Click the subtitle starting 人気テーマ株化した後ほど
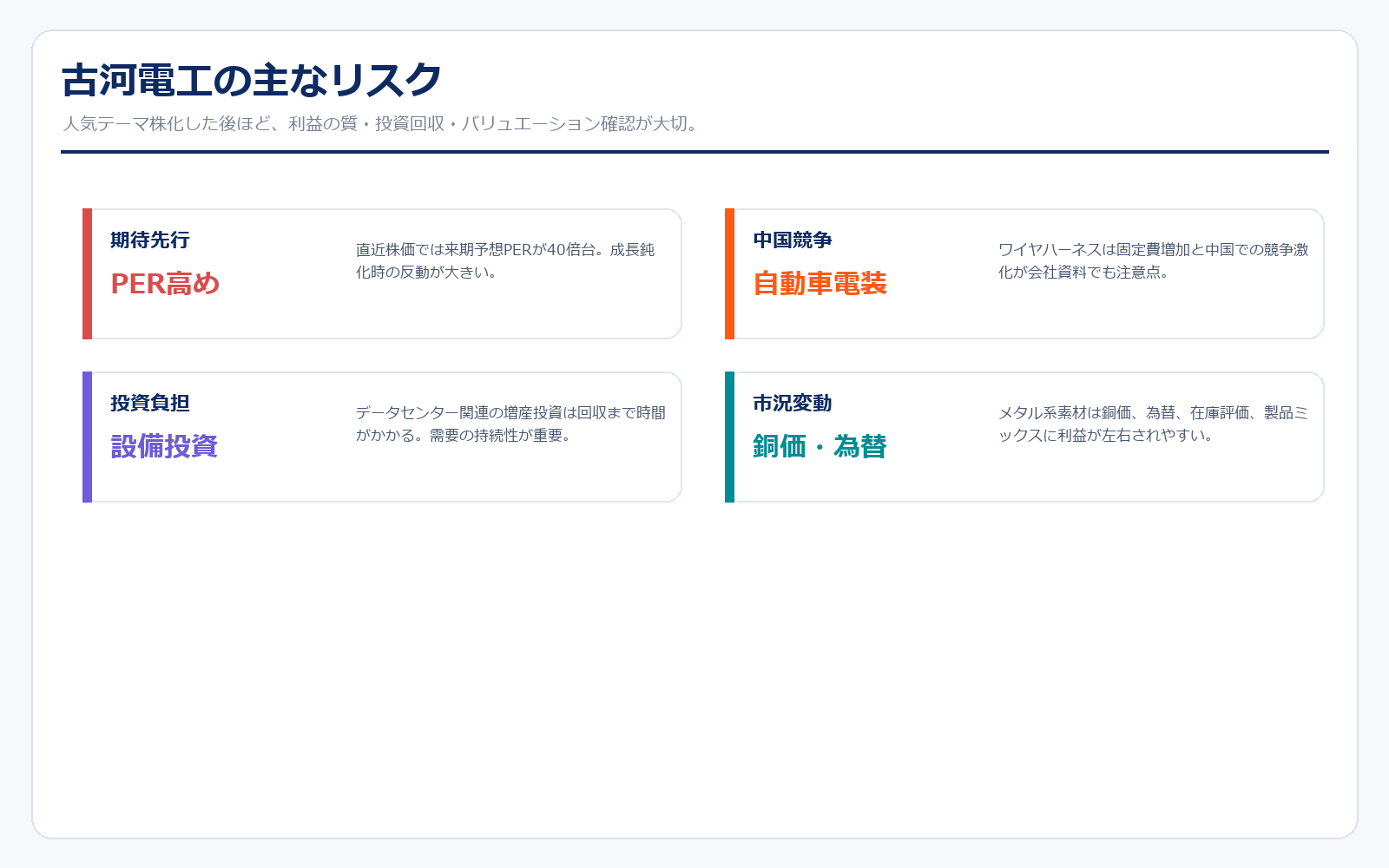 point(382,124)
